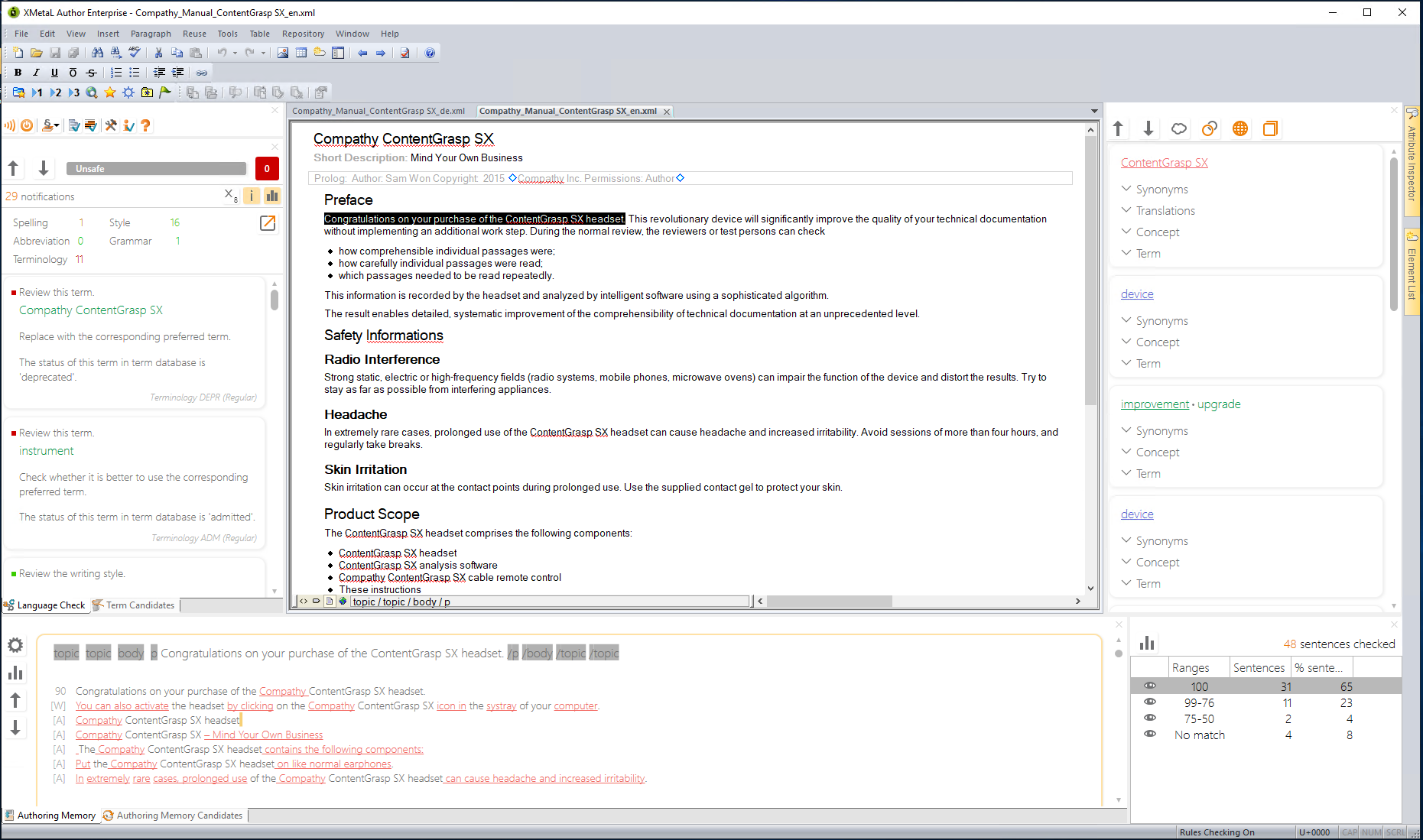The height and width of the screenshot is (840, 1423).
Task: Click the document horizontal scrollbar thumb
Action: point(829,602)
